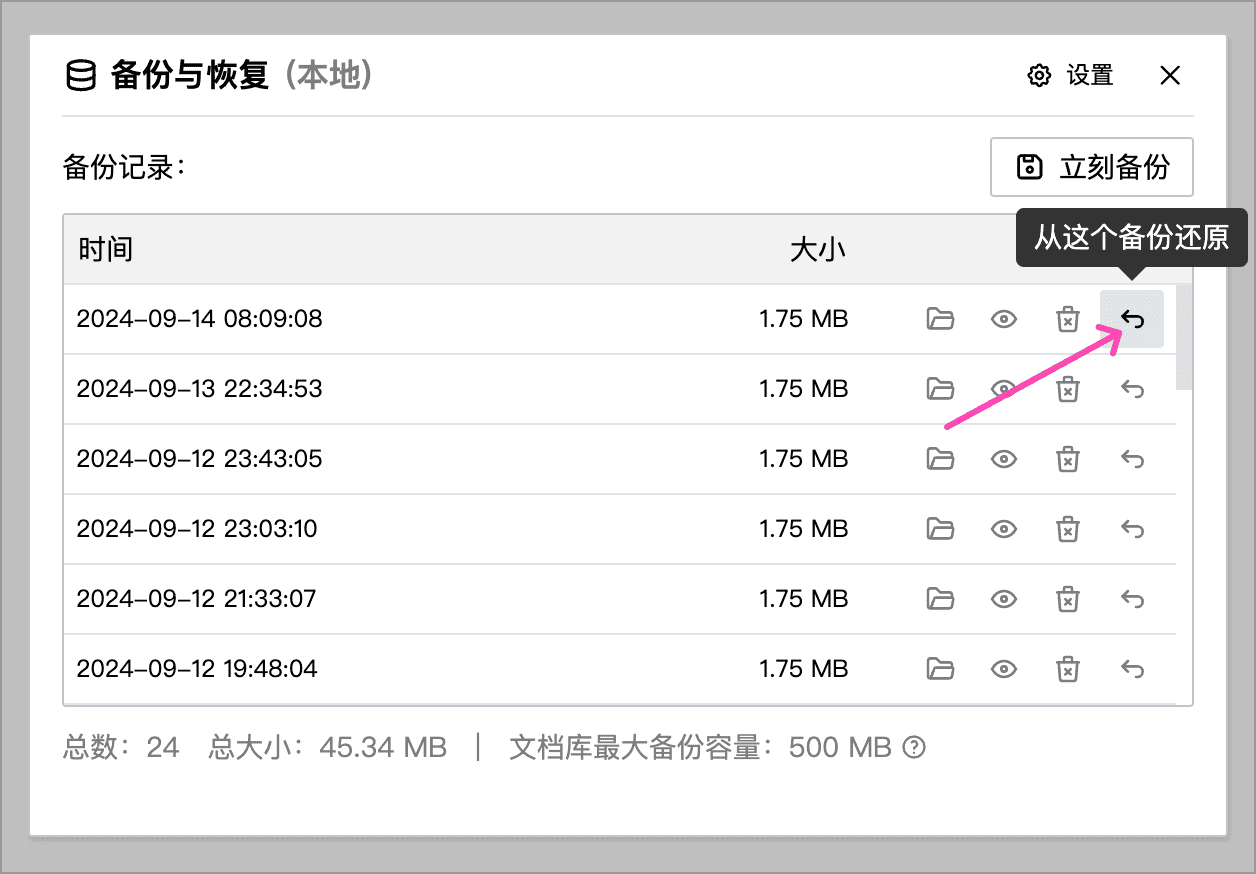Screen dimensions: 1256x874
Task: Select the row dated 2024-09-12 21:33:07
Action: click(x=620, y=599)
